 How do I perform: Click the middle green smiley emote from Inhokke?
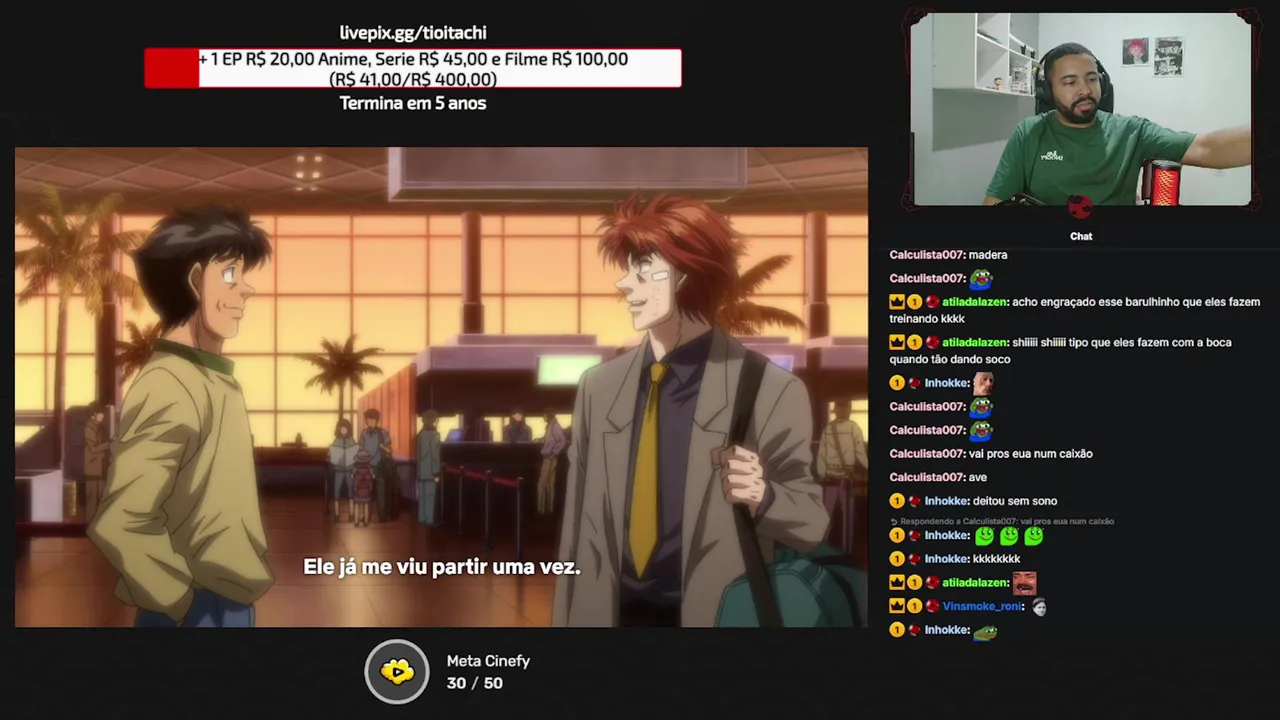point(1009,536)
